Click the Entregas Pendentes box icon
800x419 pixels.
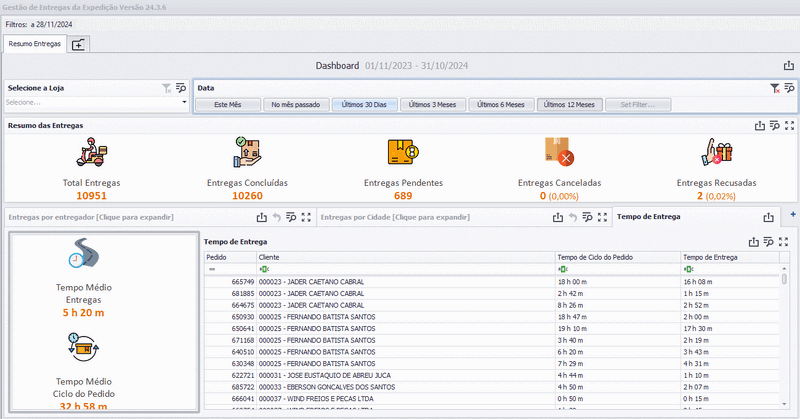point(403,152)
